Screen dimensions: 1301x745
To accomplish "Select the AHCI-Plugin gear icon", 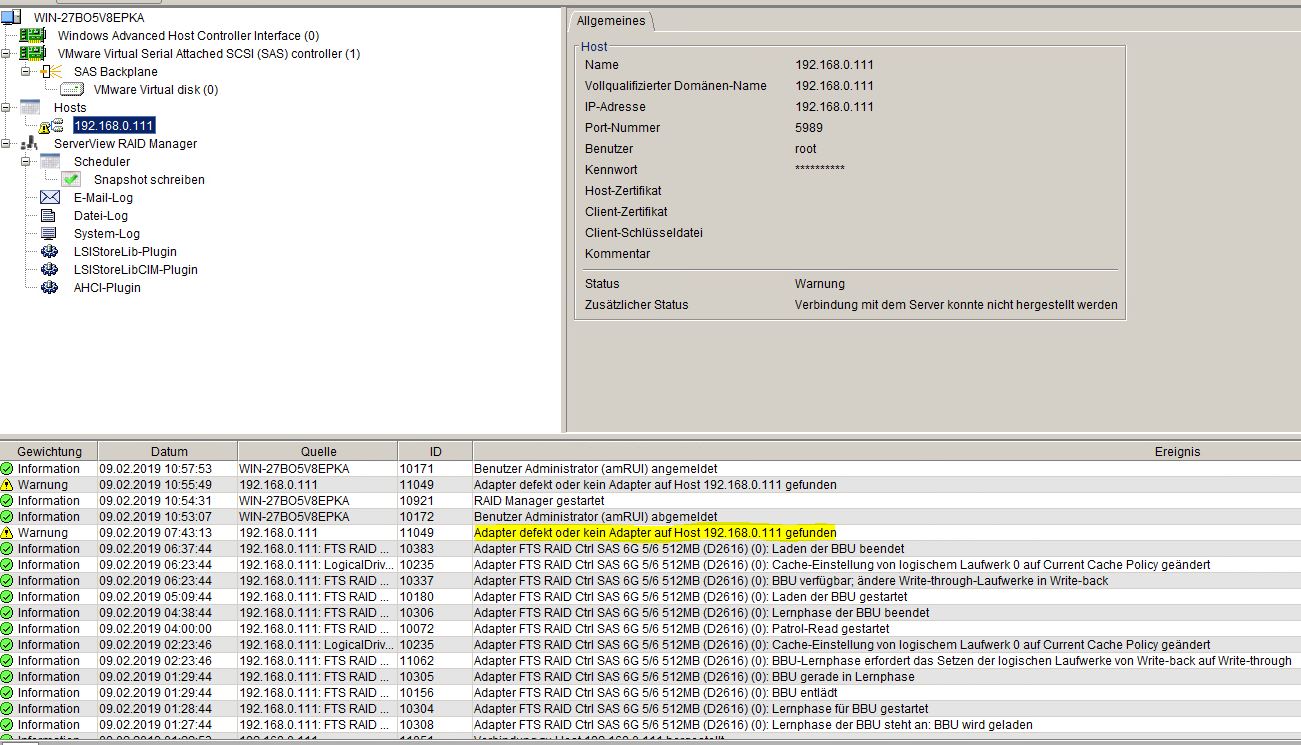I will 49,288.
